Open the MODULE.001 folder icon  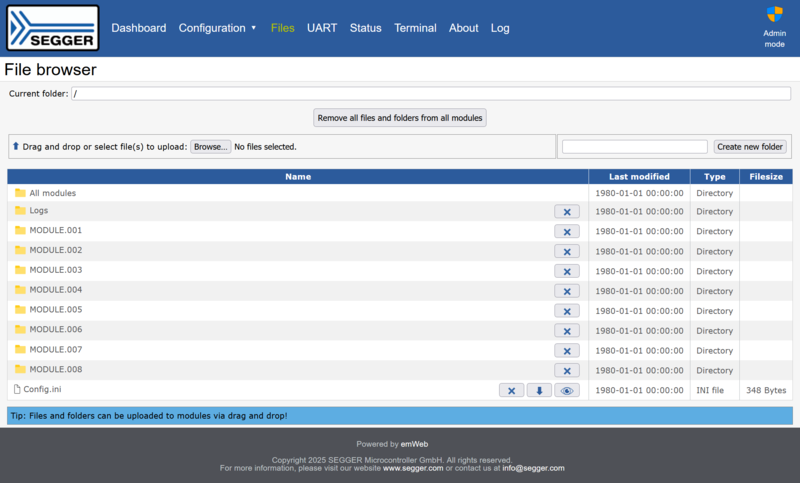20,230
